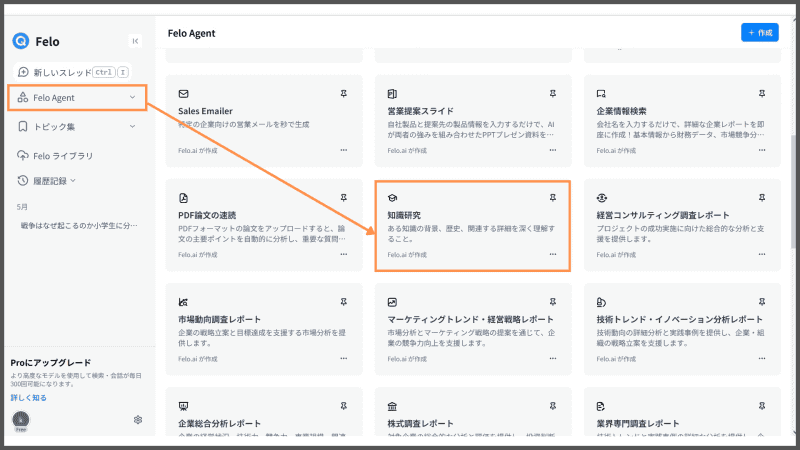Click the 株式調査レポート bank icon
The width and height of the screenshot is (800, 450).
click(392, 407)
